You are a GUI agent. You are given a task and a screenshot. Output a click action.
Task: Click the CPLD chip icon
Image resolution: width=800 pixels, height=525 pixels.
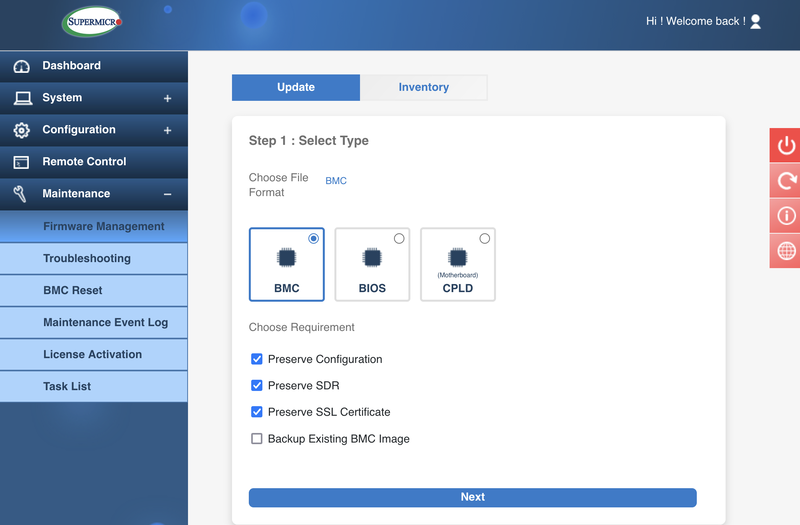click(458, 257)
